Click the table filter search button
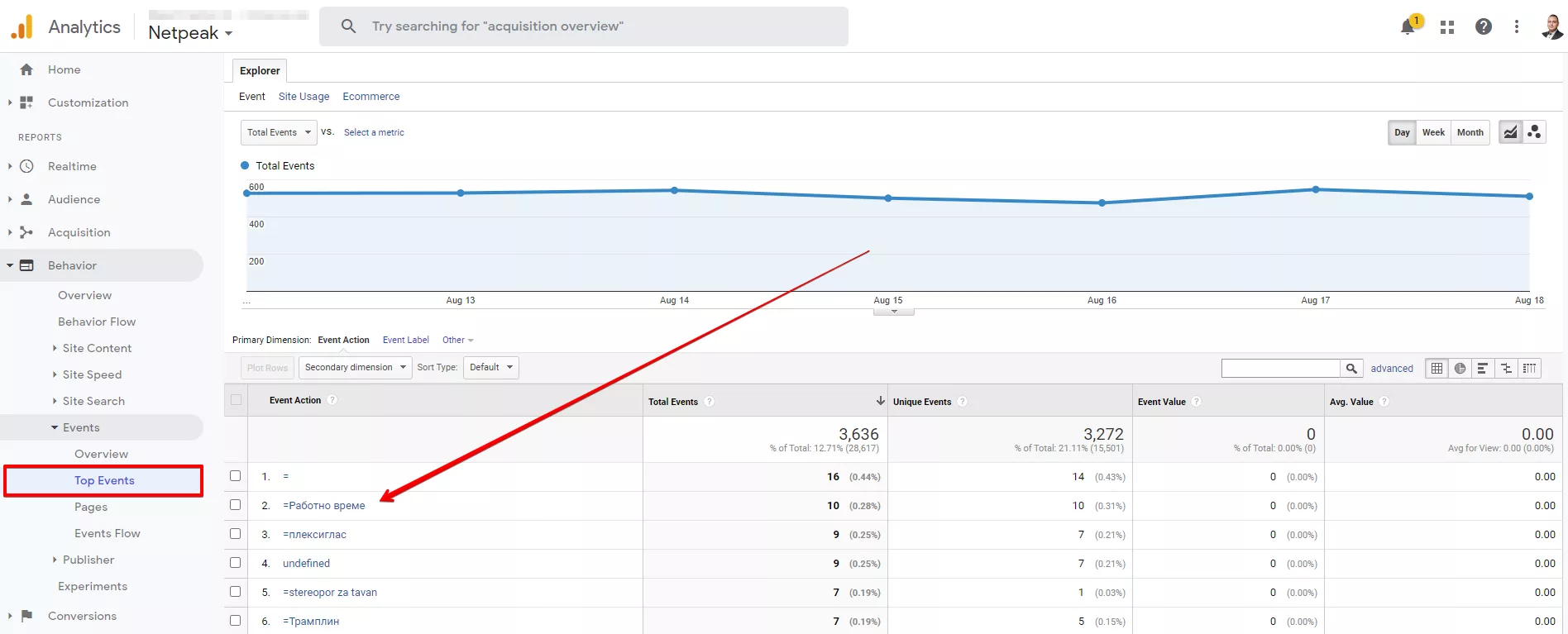 pos(1351,369)
